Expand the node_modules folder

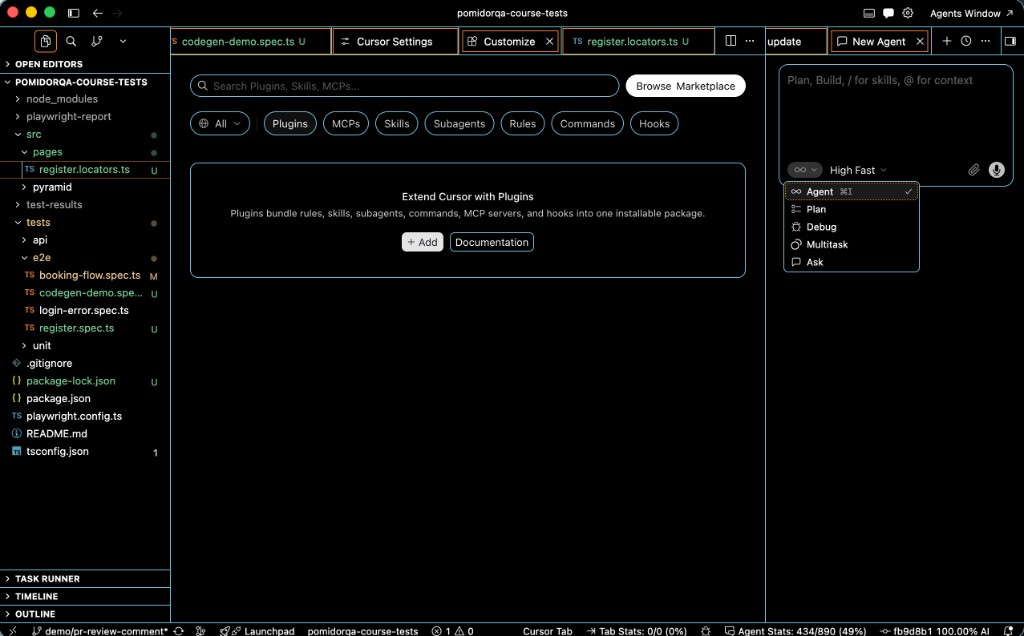[x=85, y=99]
